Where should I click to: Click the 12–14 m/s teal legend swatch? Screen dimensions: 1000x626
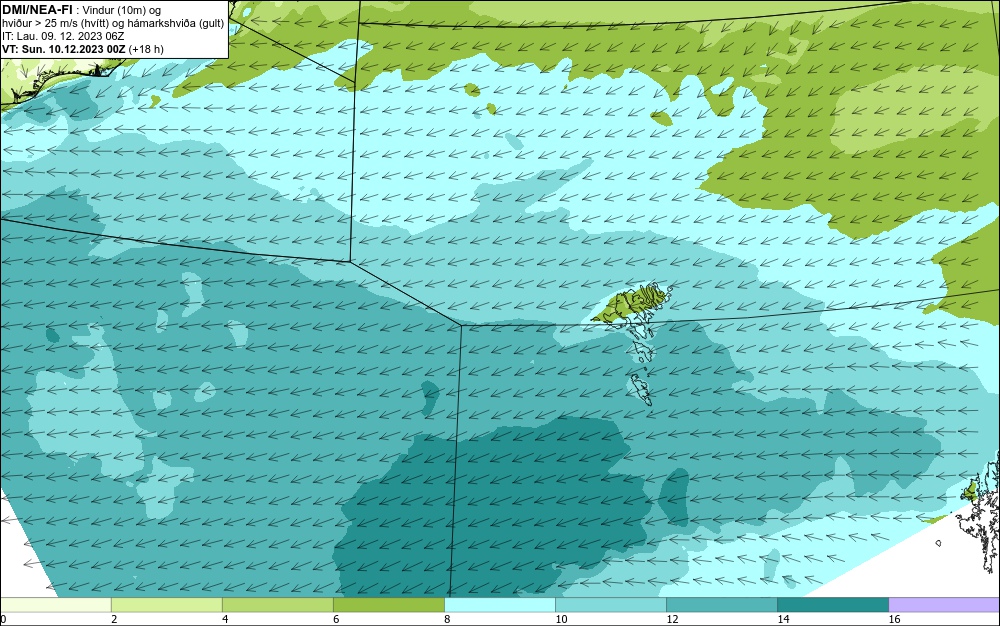[x=721, y=605]
